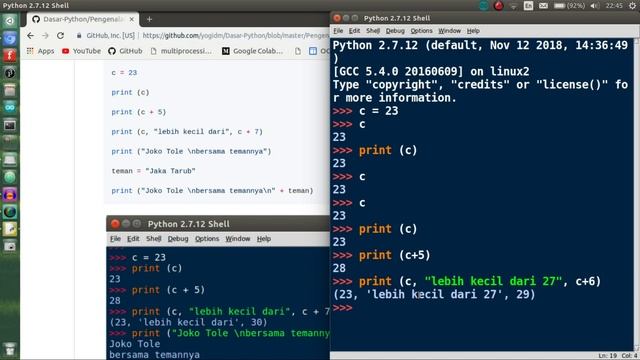Open Shell menu in front Python Shell

point(373,31)
